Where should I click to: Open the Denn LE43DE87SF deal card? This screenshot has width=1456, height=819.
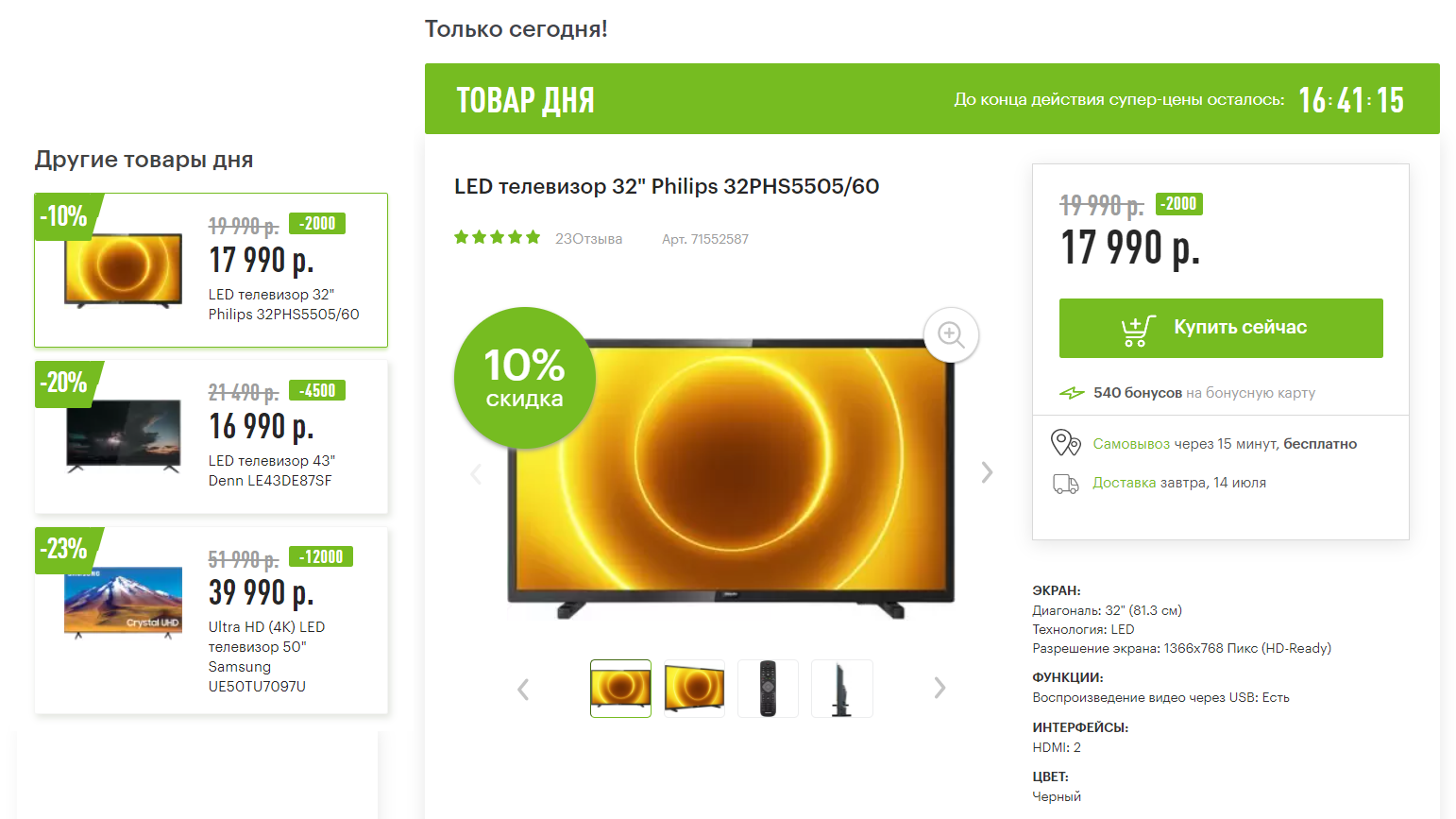point(212,436)
